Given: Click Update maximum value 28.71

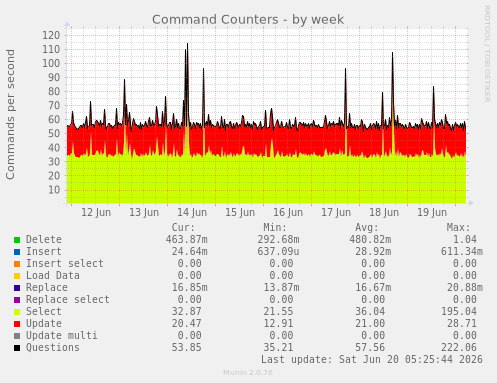Looking at the screenshot, I should pos(462,323).
